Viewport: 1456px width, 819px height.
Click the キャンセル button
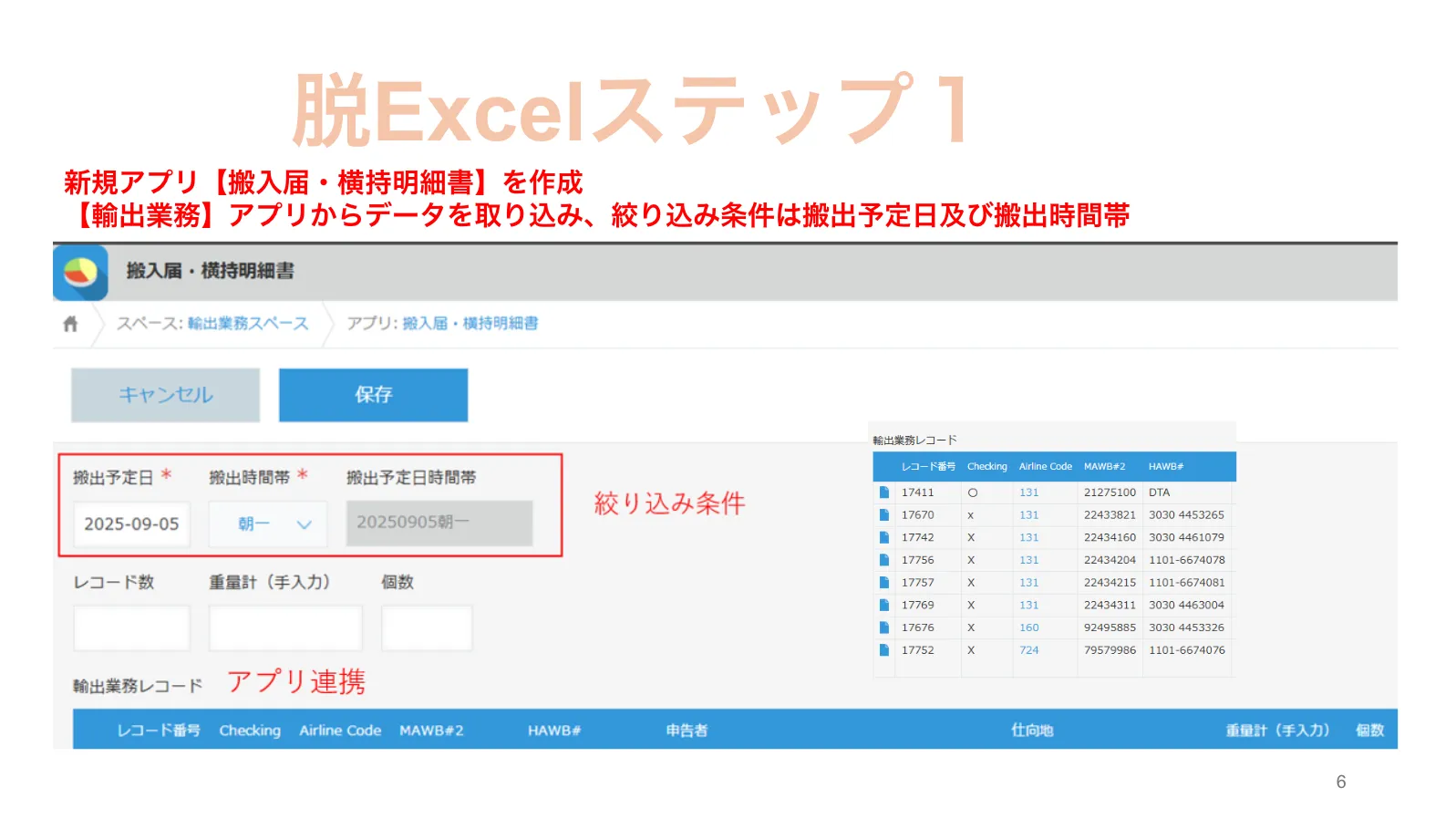pyautogui.click(x=165, y=395)
